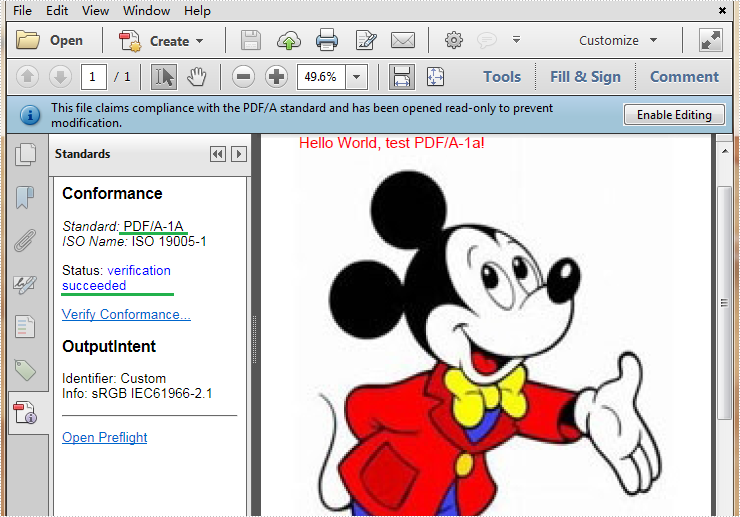Click the PDF/A-1A standard text

coord(153,226)
